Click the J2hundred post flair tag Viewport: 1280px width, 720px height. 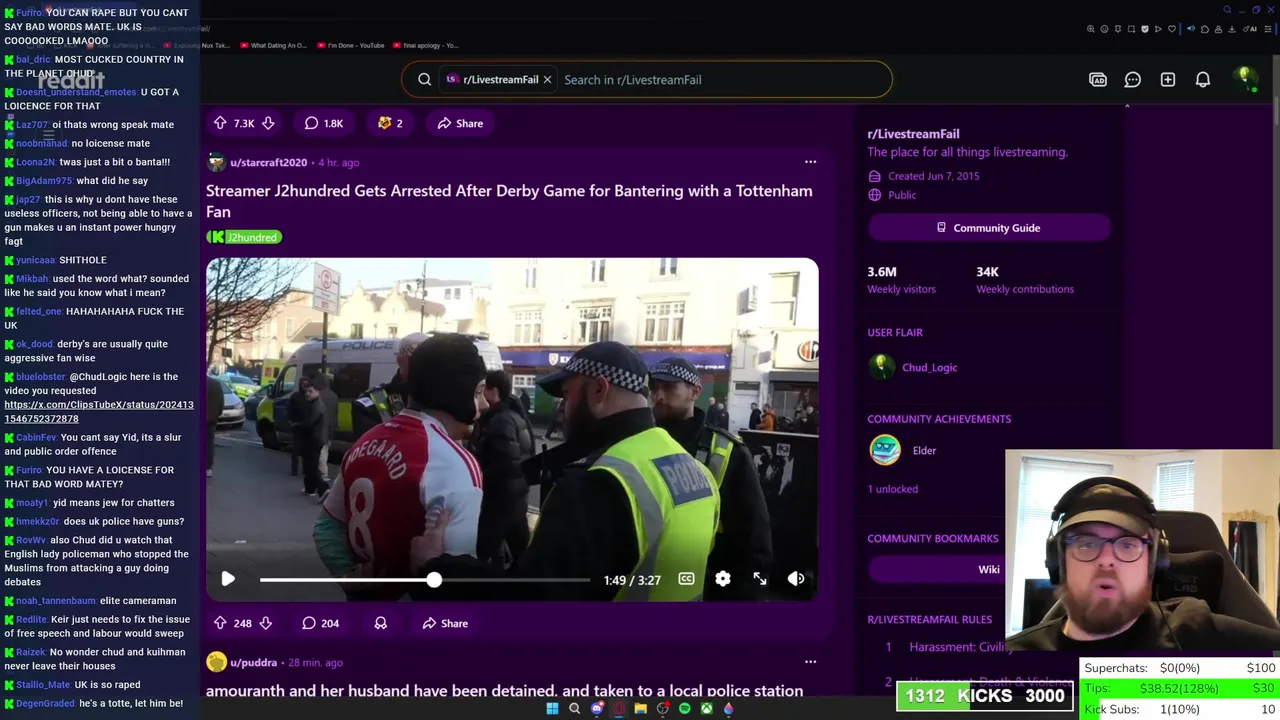(245, 237)
